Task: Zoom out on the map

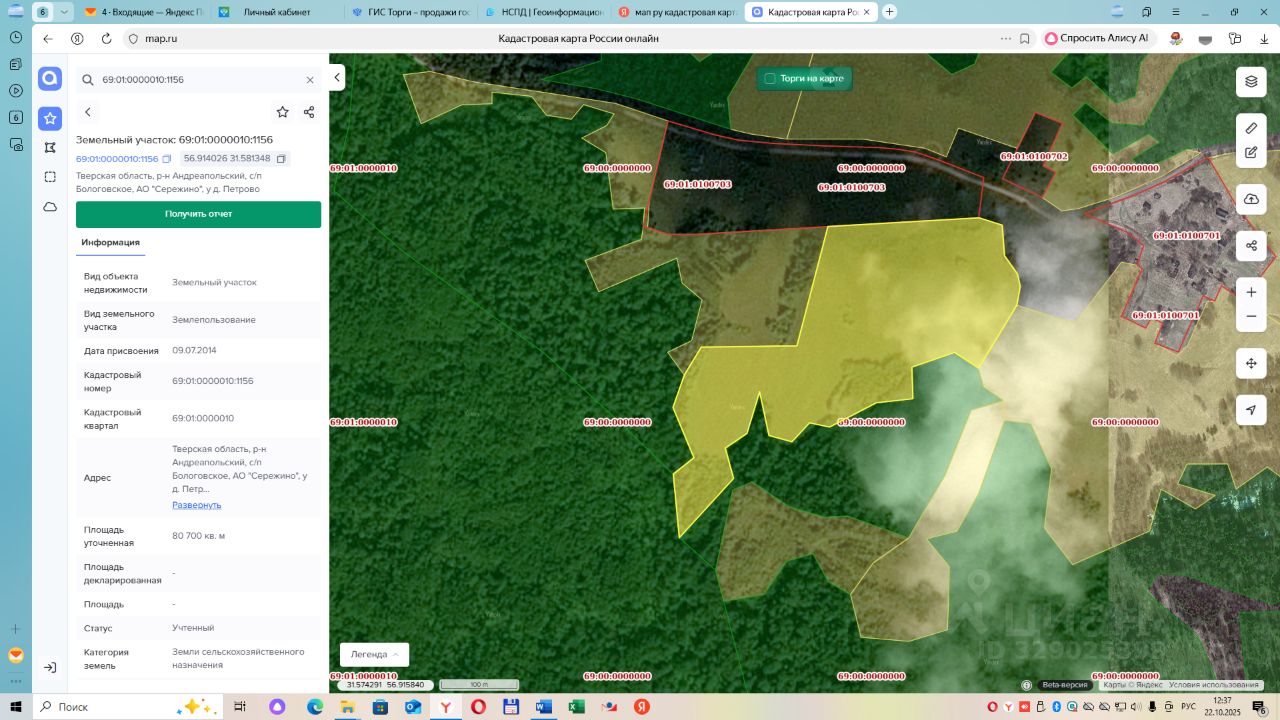Action: (1251, 317)
